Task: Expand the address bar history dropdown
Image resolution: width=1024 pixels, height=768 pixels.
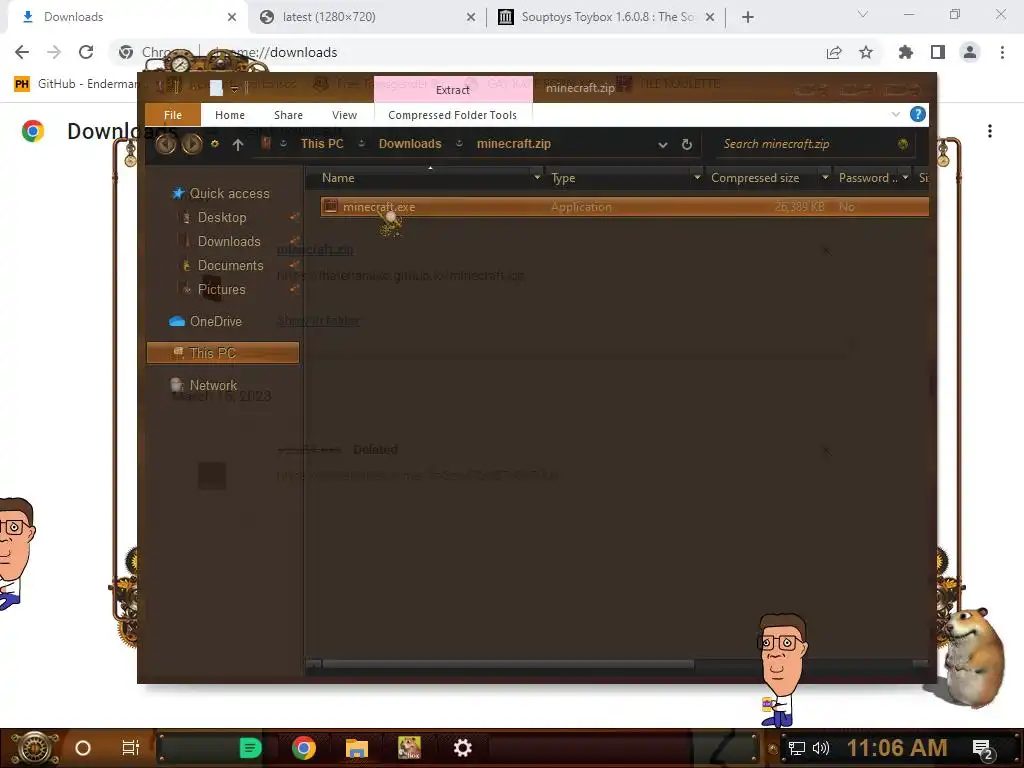Action: (x=663, y=144)
